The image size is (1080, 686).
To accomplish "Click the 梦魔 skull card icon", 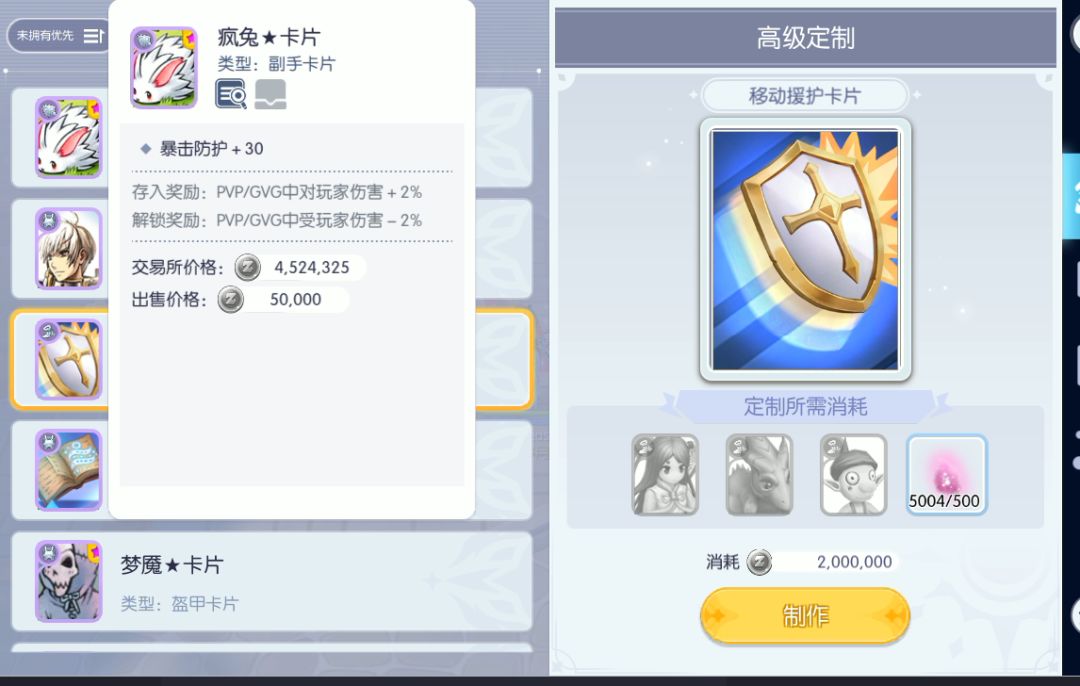I will (x=68, y=582).
